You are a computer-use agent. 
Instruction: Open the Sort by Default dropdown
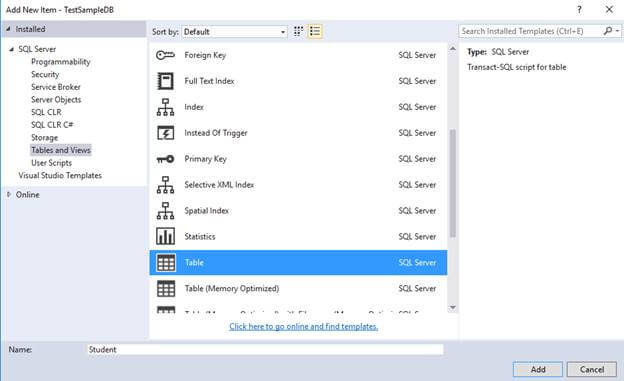point(234,31)
